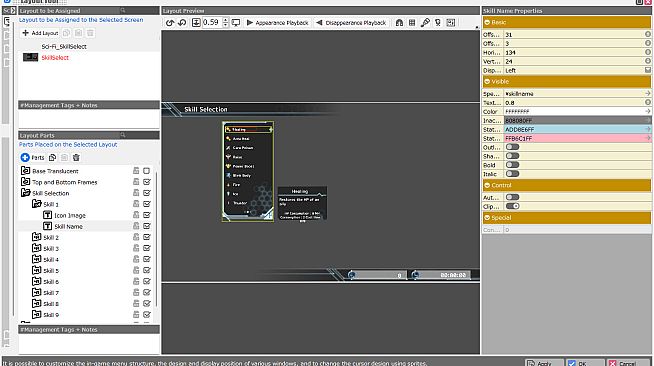
Task: Click the search icon in Layout Parts header
Action: pyautogui.click(x=123, y=135)
